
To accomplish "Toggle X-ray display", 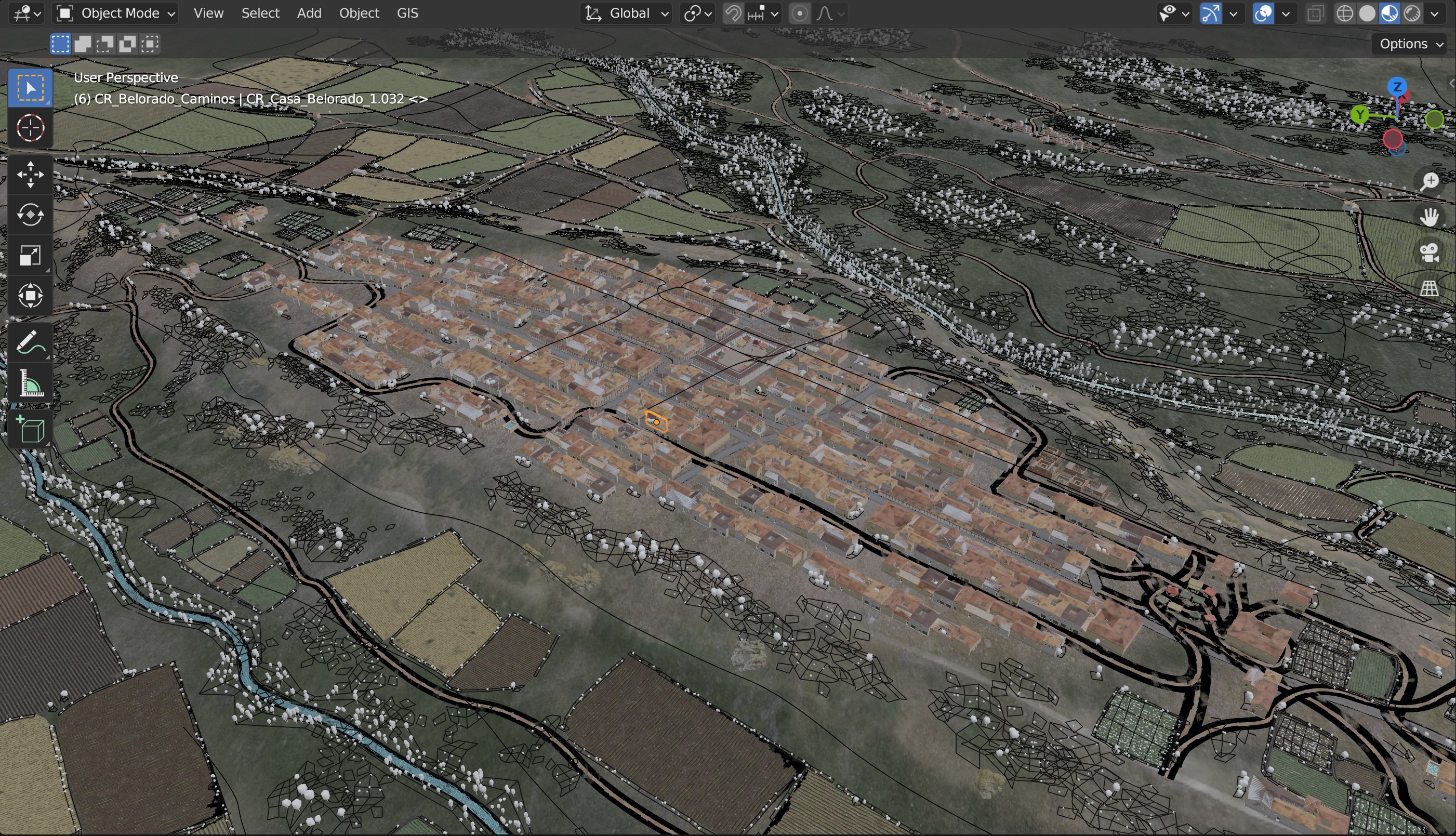I will click(1315, 13).
